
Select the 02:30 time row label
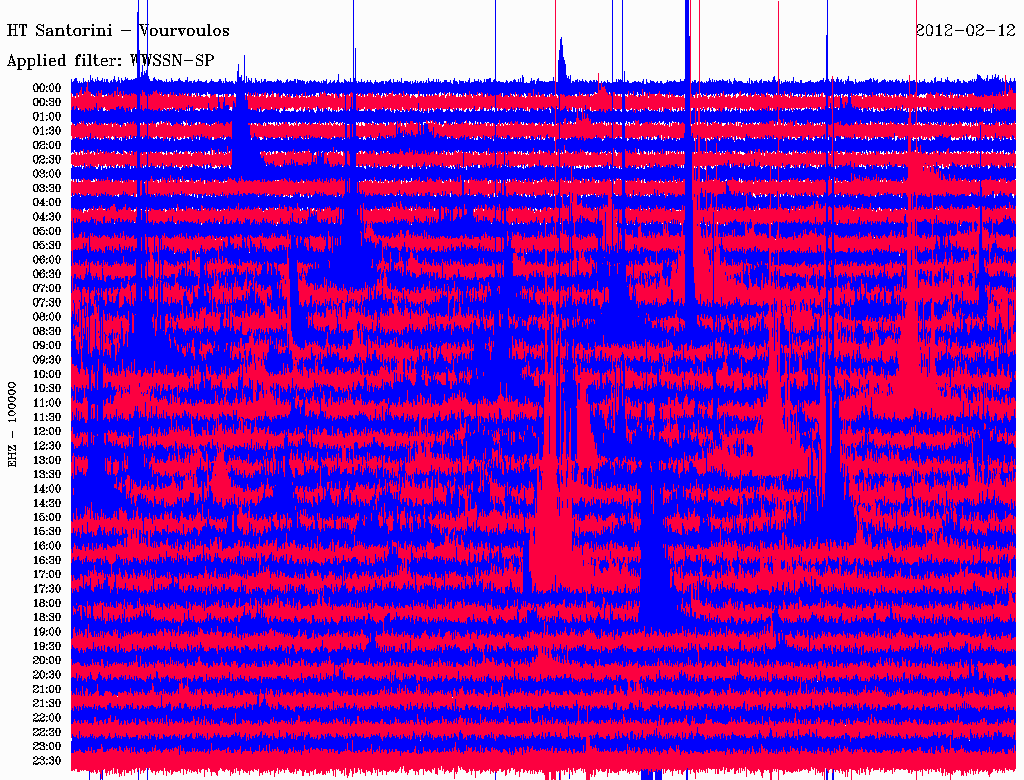[x=47, y=160]
